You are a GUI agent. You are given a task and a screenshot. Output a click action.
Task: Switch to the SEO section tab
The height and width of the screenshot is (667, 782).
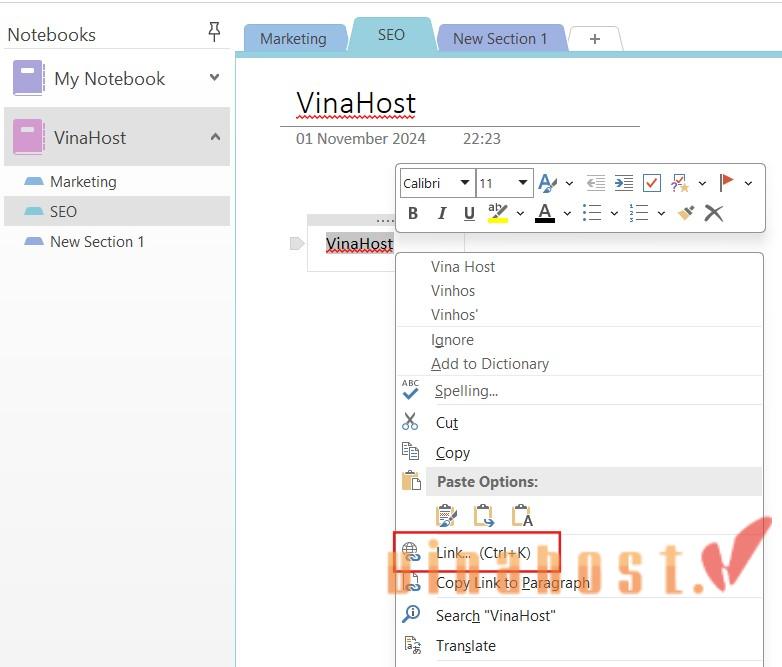391,34
